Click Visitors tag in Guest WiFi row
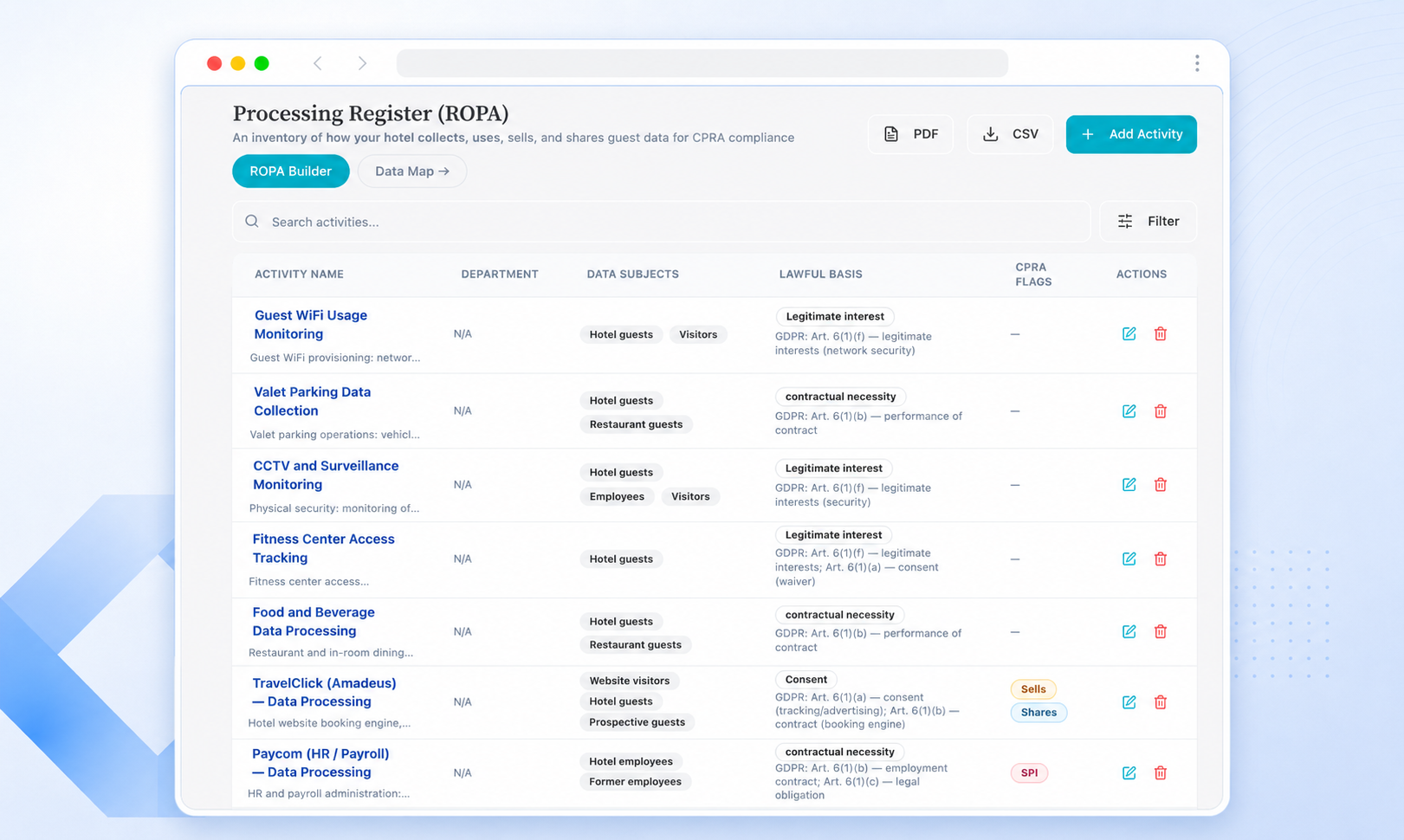This screenshot has width=1404, height=840. [x=698, y=334]
